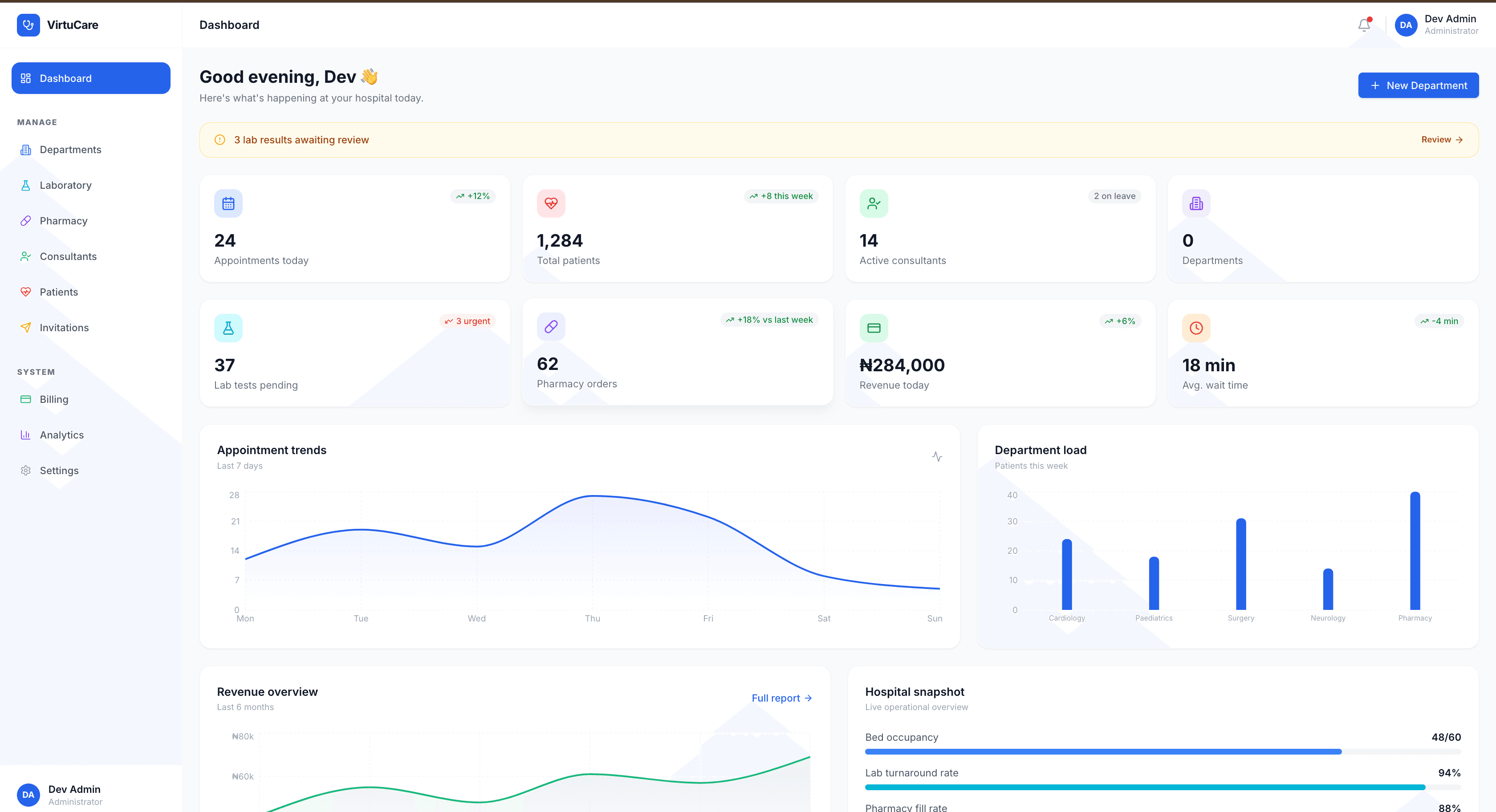The width and height of the screenshot is (1496, 812).
Task: Select Patients from the sidebar
Action: tap(91, 292)
